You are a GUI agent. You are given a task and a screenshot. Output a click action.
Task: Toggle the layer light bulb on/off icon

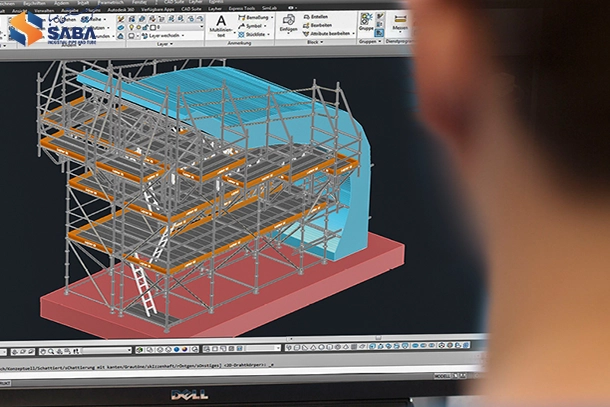click(131, 27)
